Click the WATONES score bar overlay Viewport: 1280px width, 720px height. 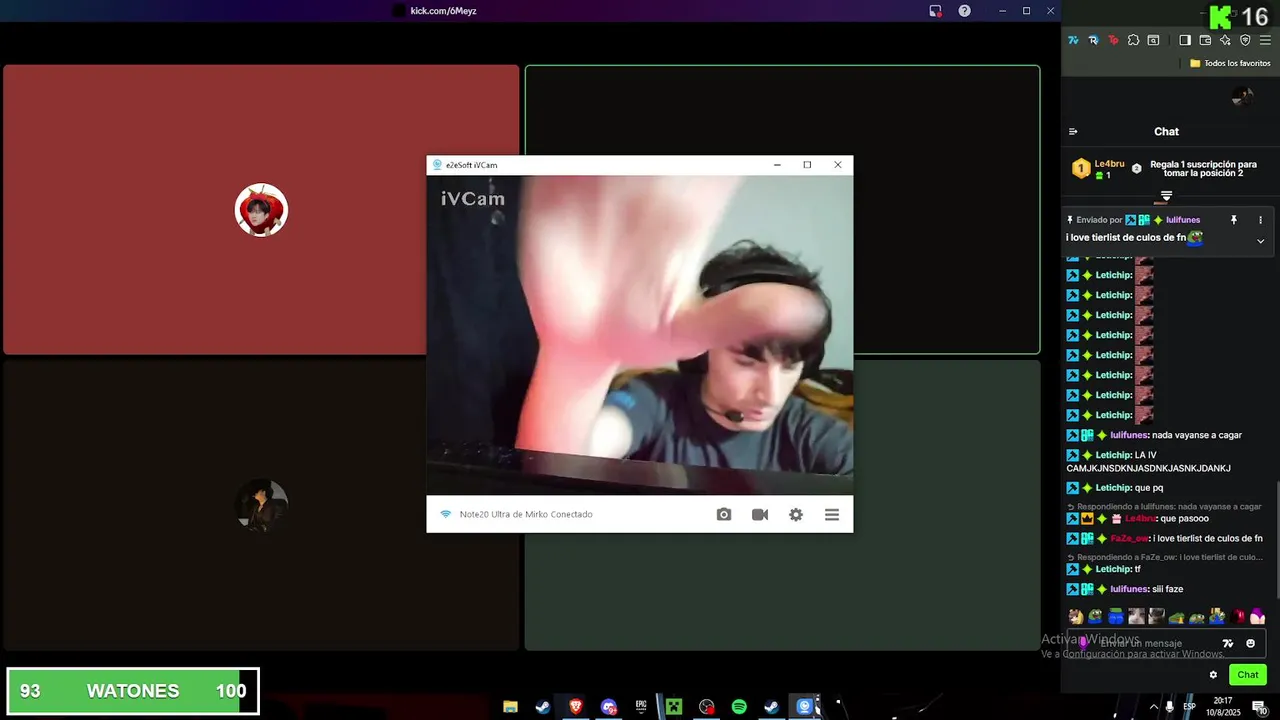pos(133,691)
